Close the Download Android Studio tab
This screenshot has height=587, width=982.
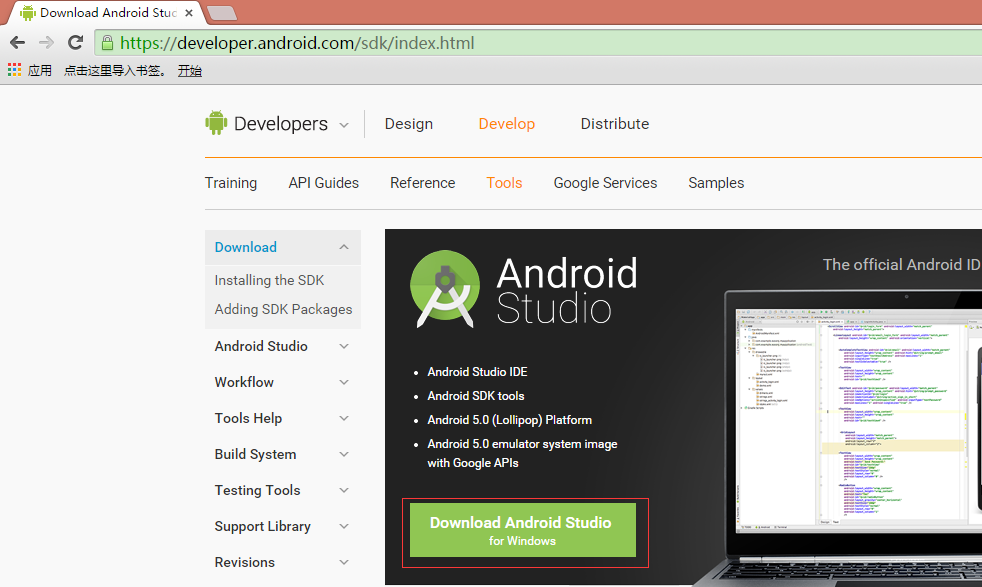tap(189, 13)
